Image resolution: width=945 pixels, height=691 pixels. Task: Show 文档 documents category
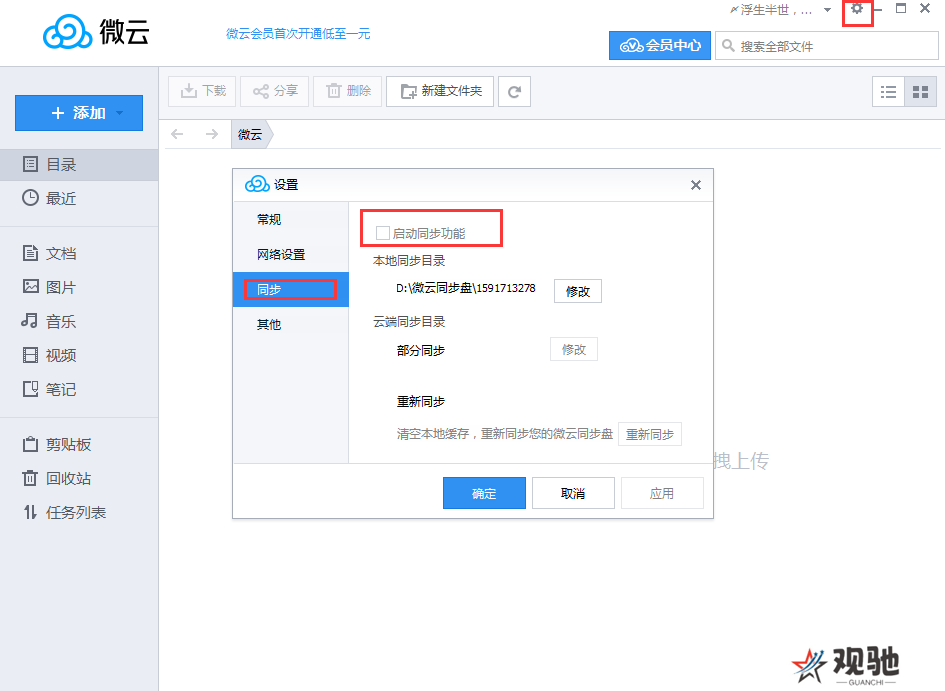(79, 253)
